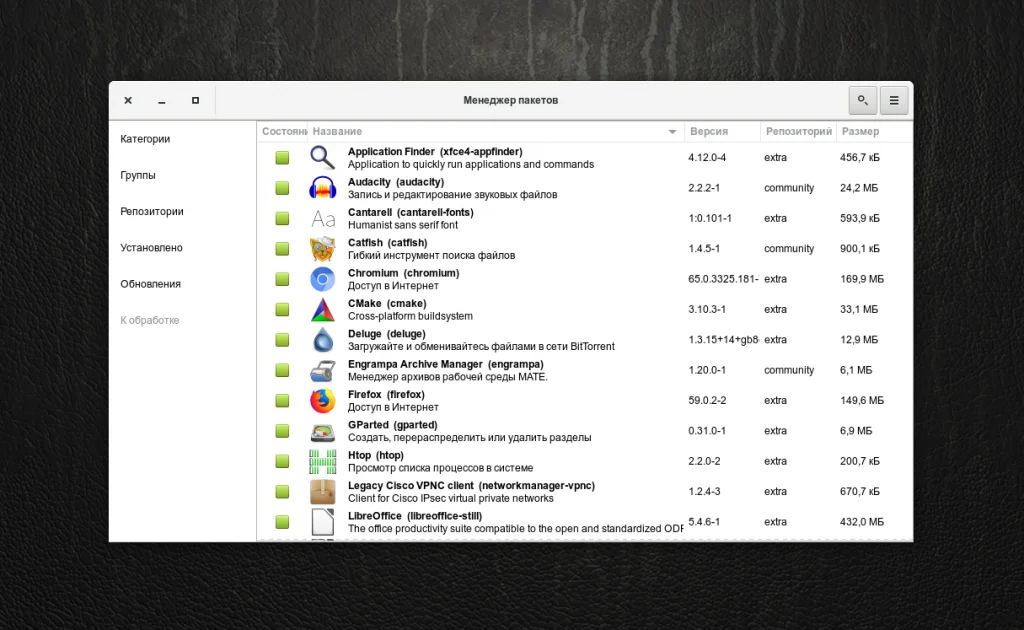
Task: Select the Chromium (chromium) package name
Action: (404, 273)
